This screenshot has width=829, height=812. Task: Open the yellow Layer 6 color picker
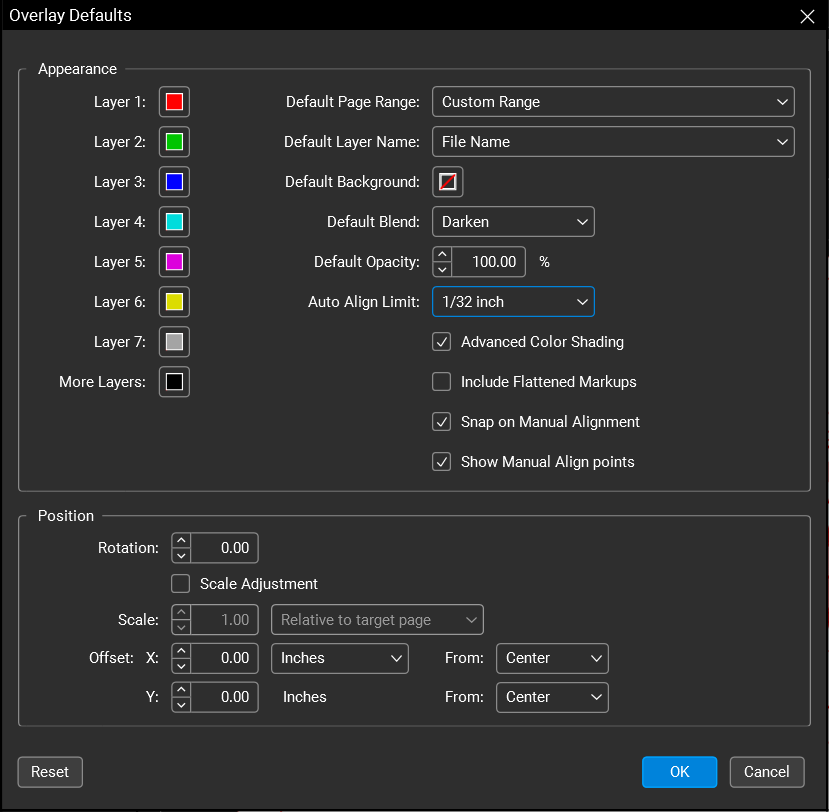(x=174, y=302)
